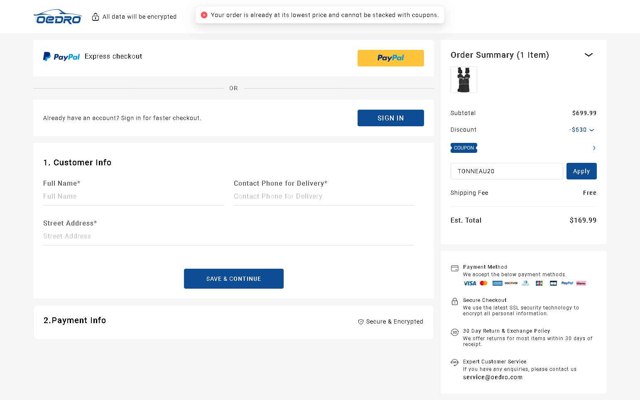The width and height of the screenshot is (640, 400).
Task: Click the PayPal logo next to Express checkout
Action: click(x=61, y=57)
